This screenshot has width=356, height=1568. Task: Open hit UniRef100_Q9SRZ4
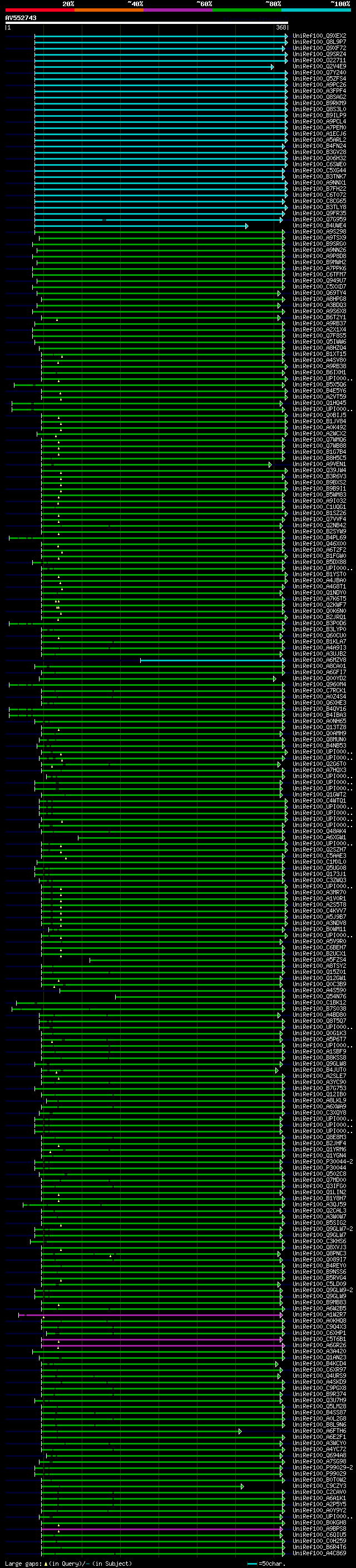tap(319, 55)
